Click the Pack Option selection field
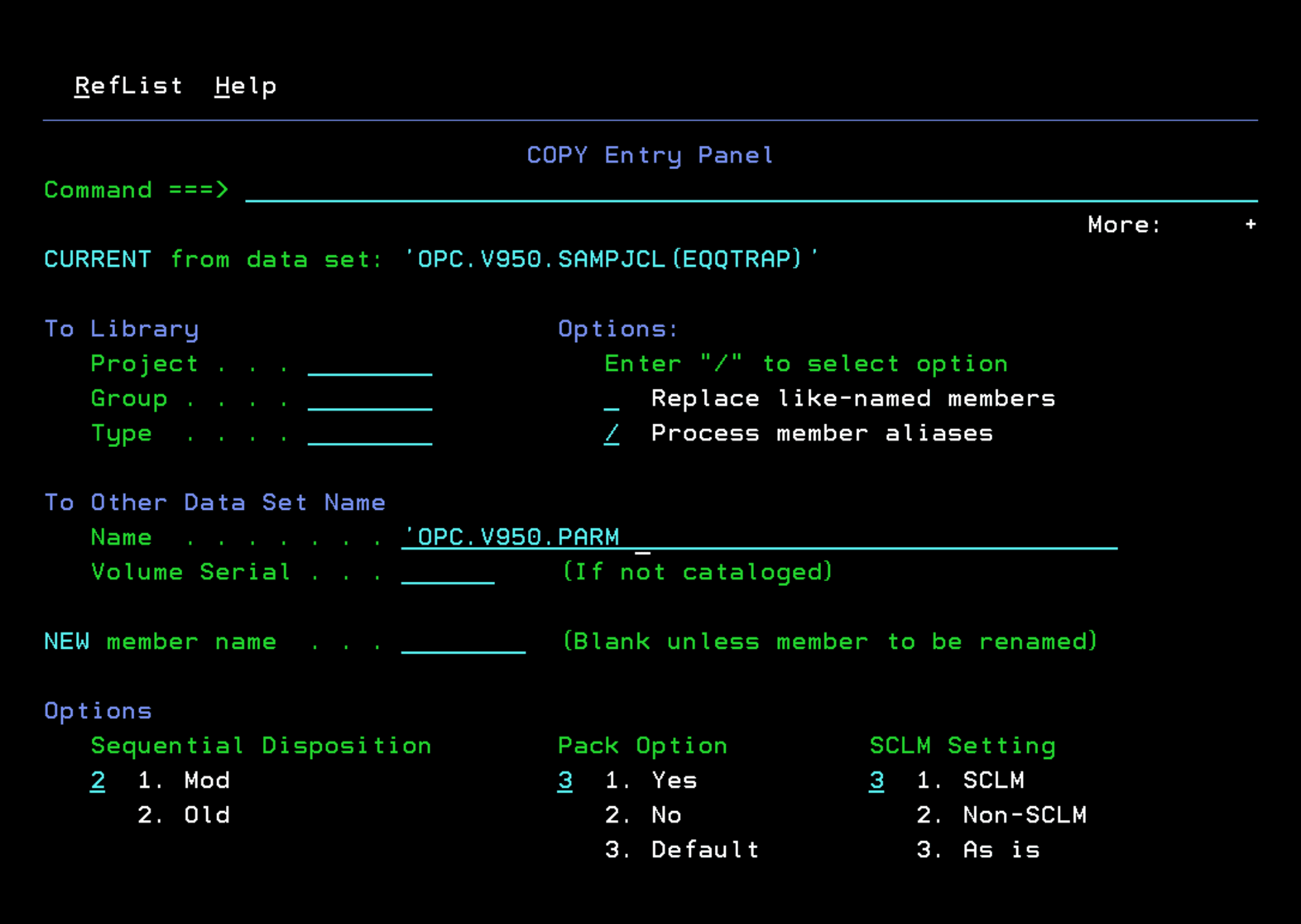The height and width of the screenshot is (924, 1301). (x=565, y=781)
